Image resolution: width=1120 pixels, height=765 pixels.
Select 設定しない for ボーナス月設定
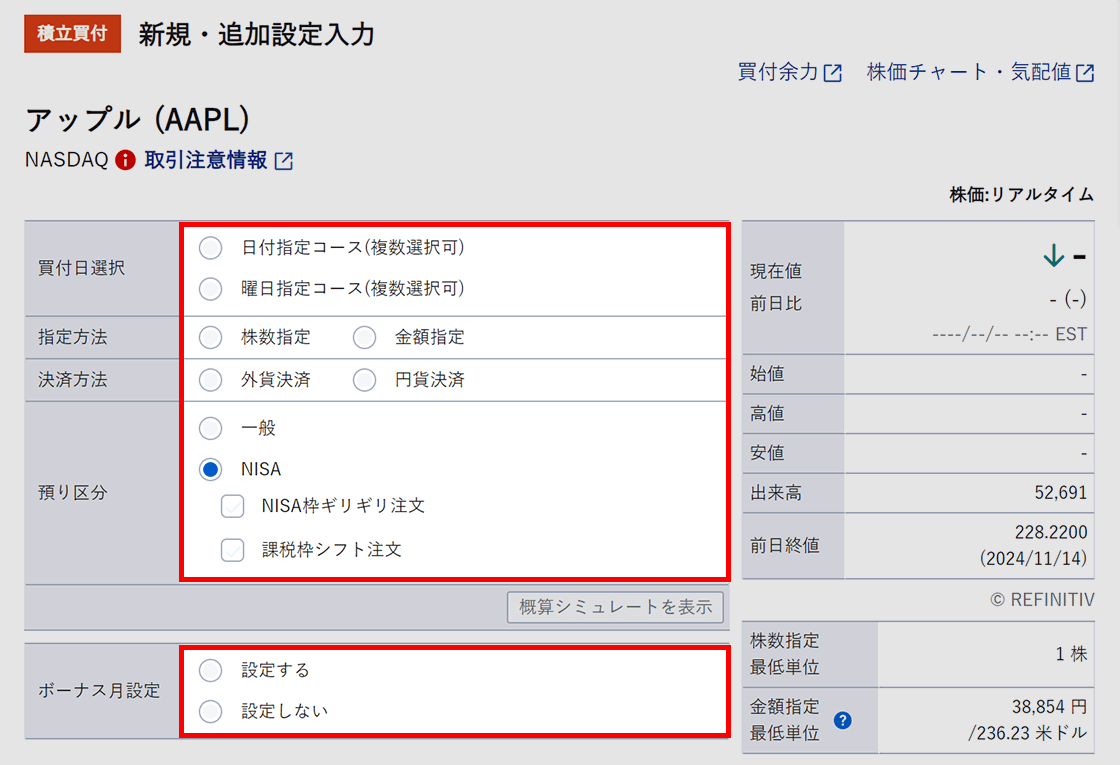pyautogui.click(x=210, y=711)
